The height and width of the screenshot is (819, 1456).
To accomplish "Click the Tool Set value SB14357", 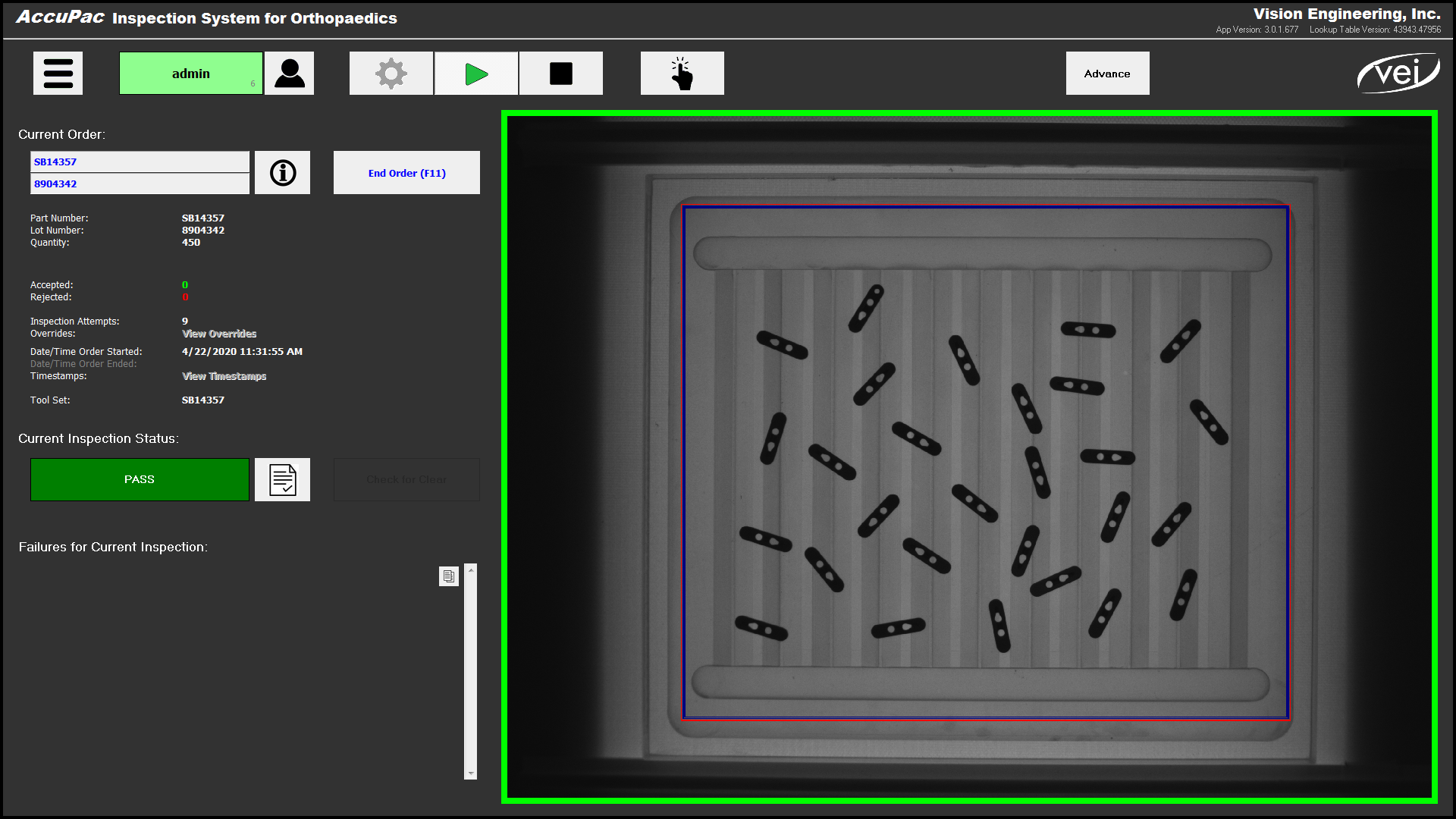I will click(x=203, y=400).
